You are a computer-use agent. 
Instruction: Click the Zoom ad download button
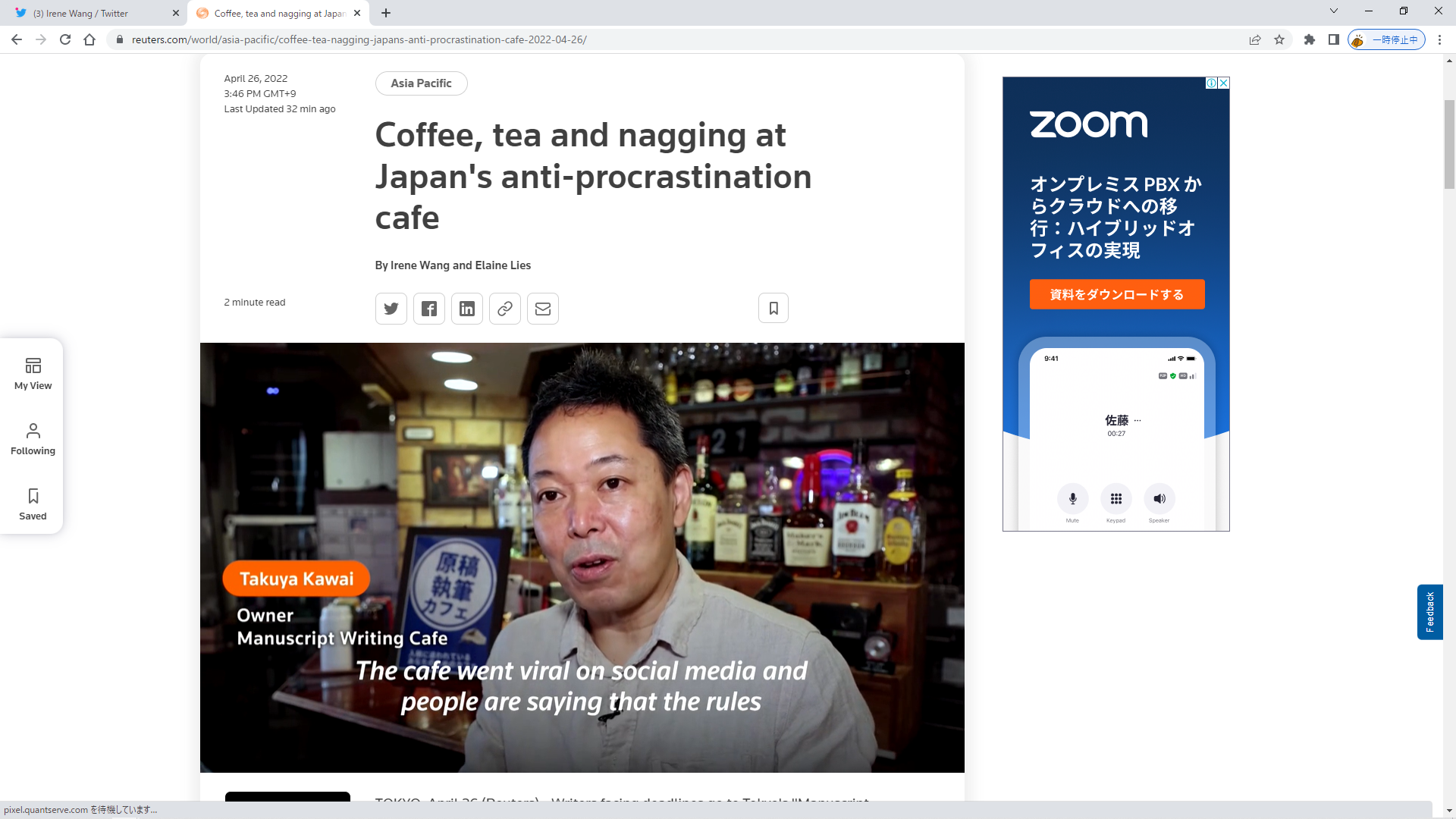[1116, 294]
